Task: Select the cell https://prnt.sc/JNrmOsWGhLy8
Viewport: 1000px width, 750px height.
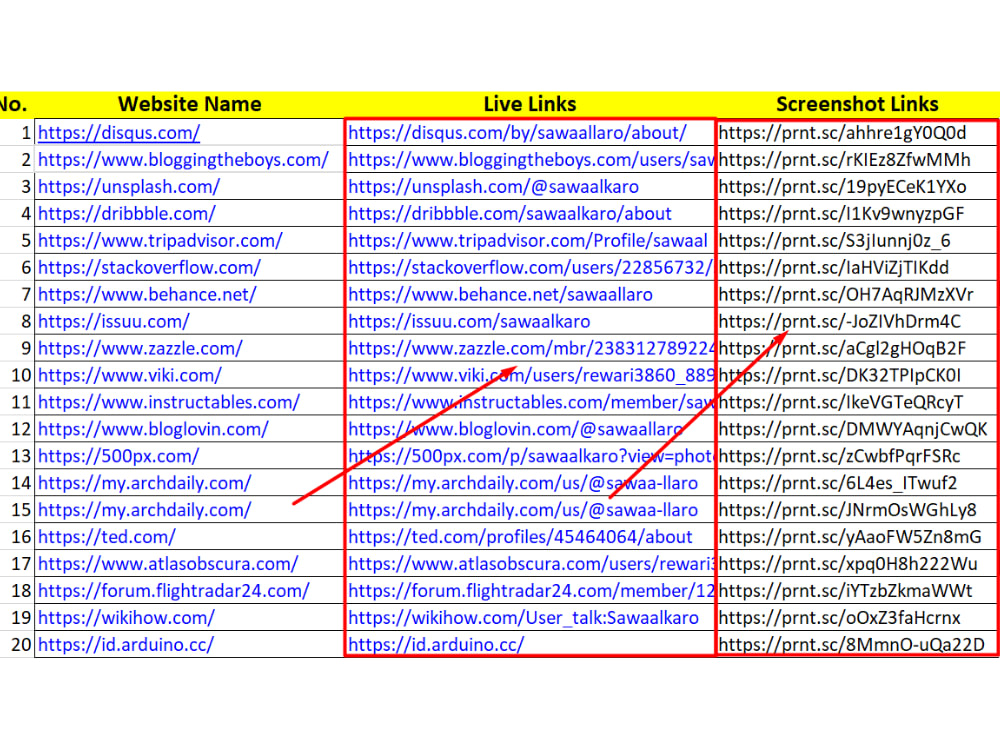Action: click(857, 510)
